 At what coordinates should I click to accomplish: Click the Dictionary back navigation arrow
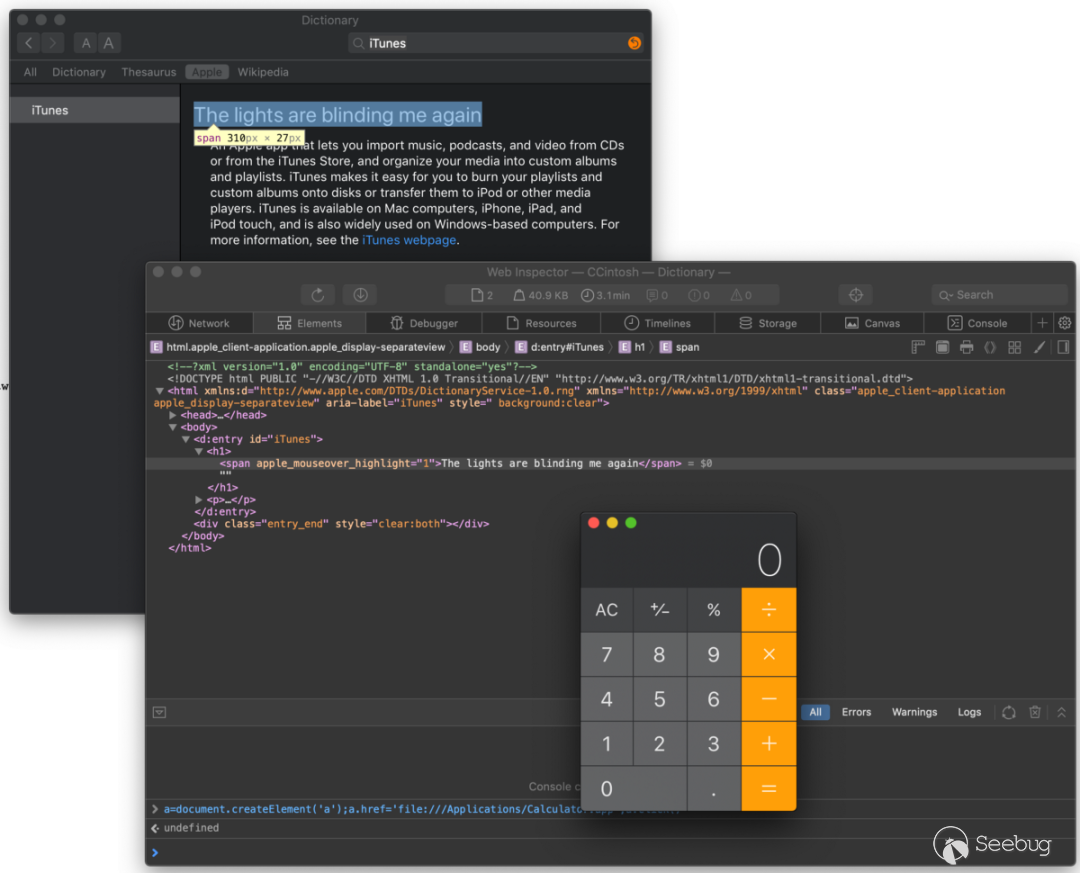[x=29, y=43]
